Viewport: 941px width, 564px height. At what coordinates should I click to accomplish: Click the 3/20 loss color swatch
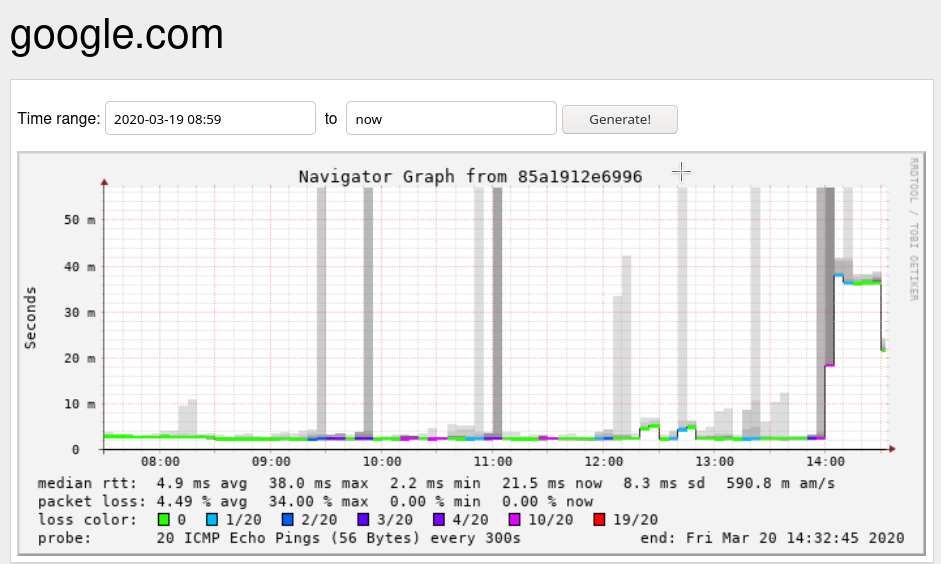click(363, 520)
